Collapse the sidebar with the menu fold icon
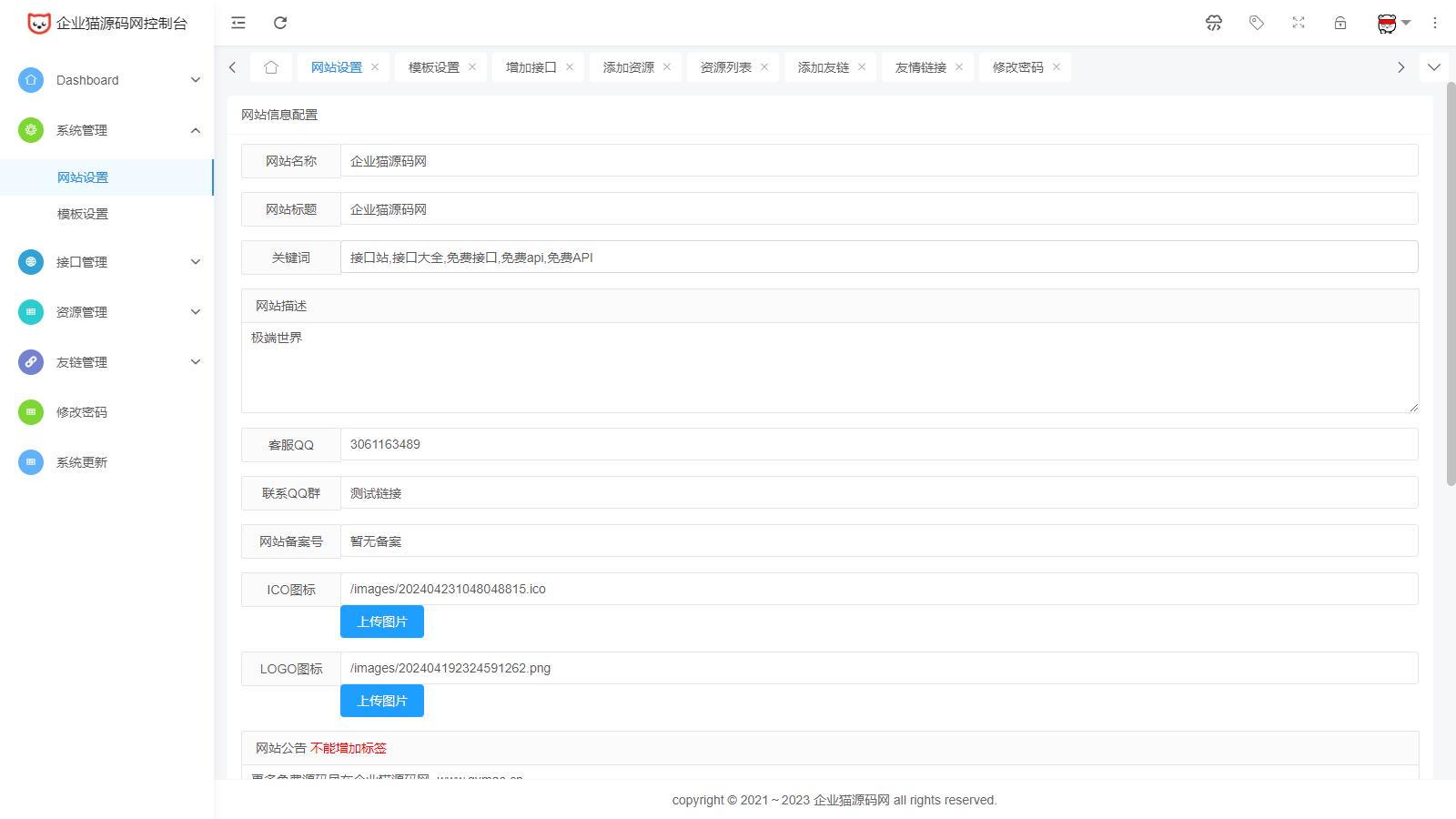The height and width of the screenshot is (819, 1456). pos(238,23)
